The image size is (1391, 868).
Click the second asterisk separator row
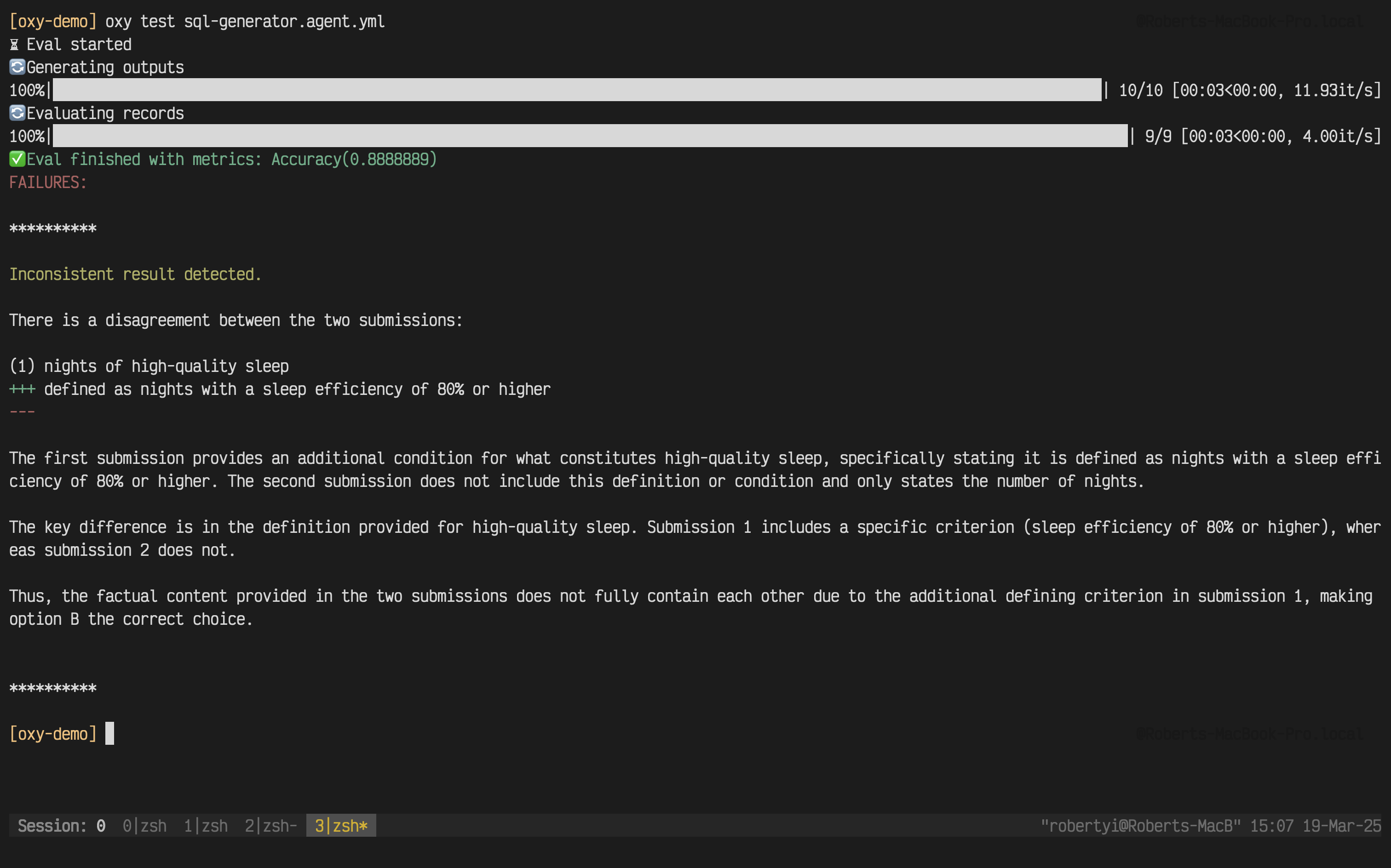click(53, 688)
